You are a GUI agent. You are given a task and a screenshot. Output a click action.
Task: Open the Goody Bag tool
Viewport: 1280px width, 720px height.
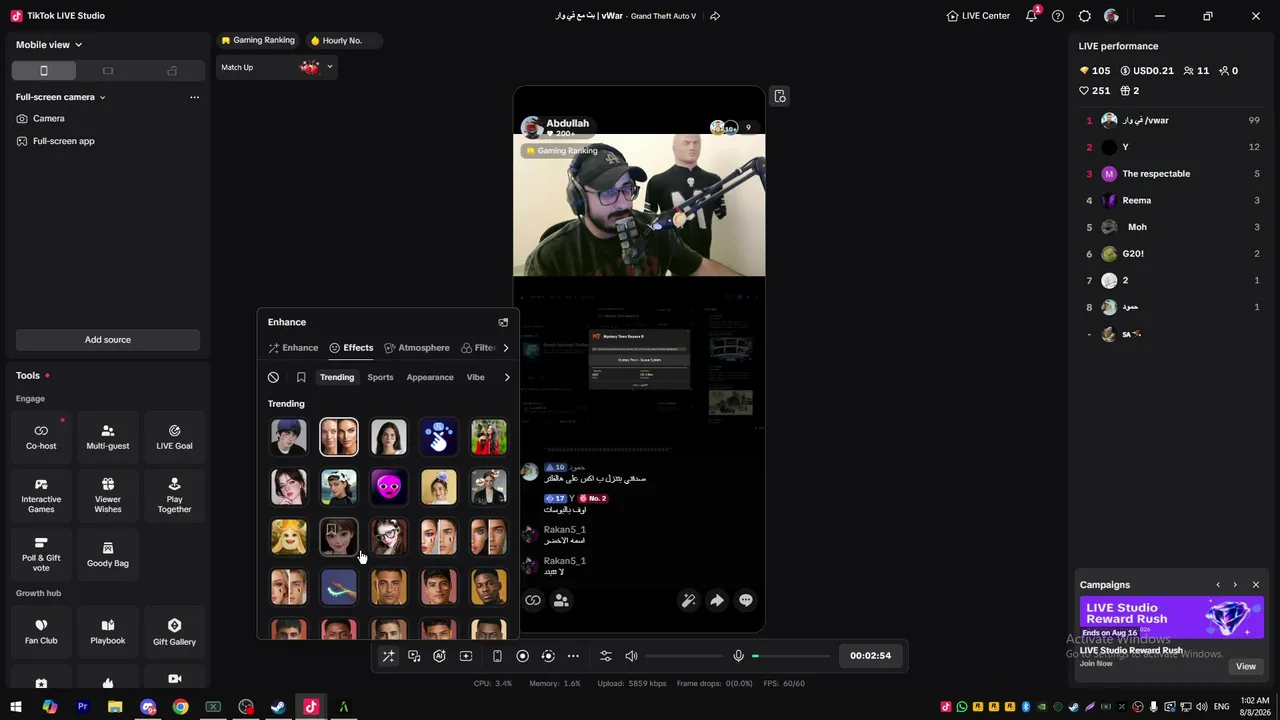108,554
